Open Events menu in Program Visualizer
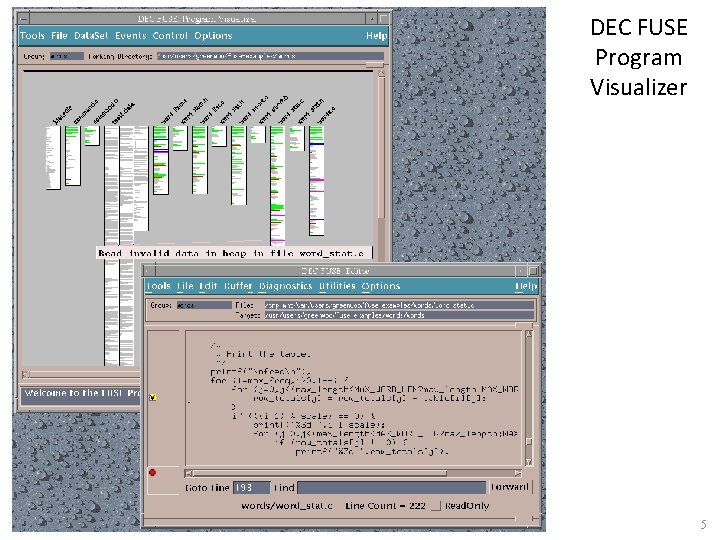Screen dimensions: 720x540 click(x=130, y=36)
